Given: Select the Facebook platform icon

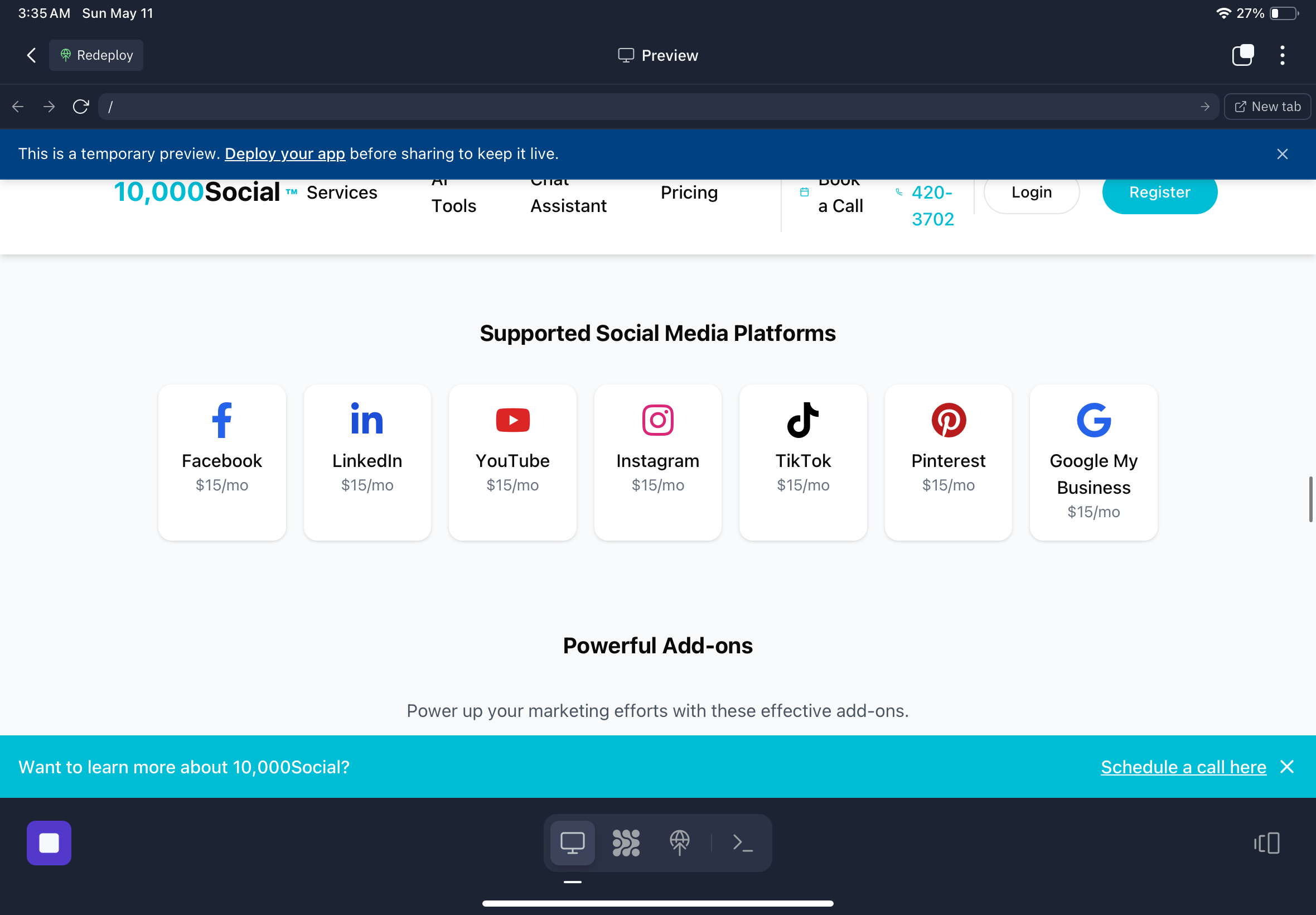Looking at the screenshot, I should click(x=222, y=420).
